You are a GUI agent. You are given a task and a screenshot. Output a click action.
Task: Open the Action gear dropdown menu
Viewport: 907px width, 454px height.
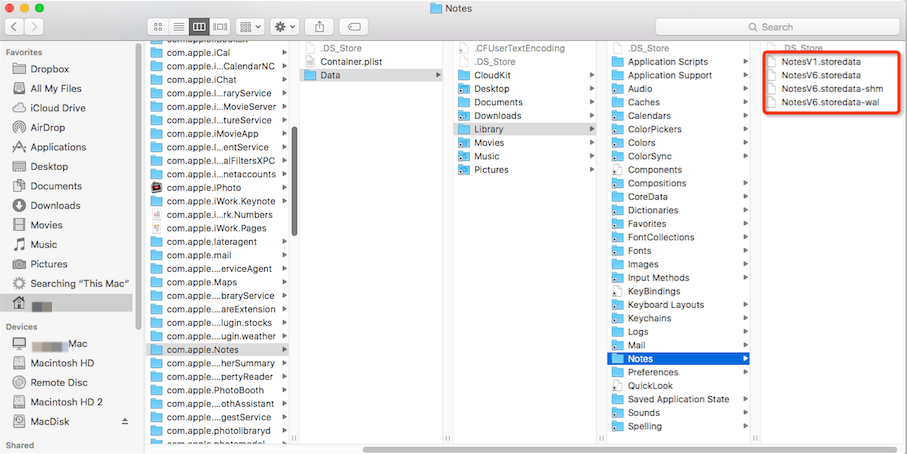pyautogui.click(x=285, y=27)
